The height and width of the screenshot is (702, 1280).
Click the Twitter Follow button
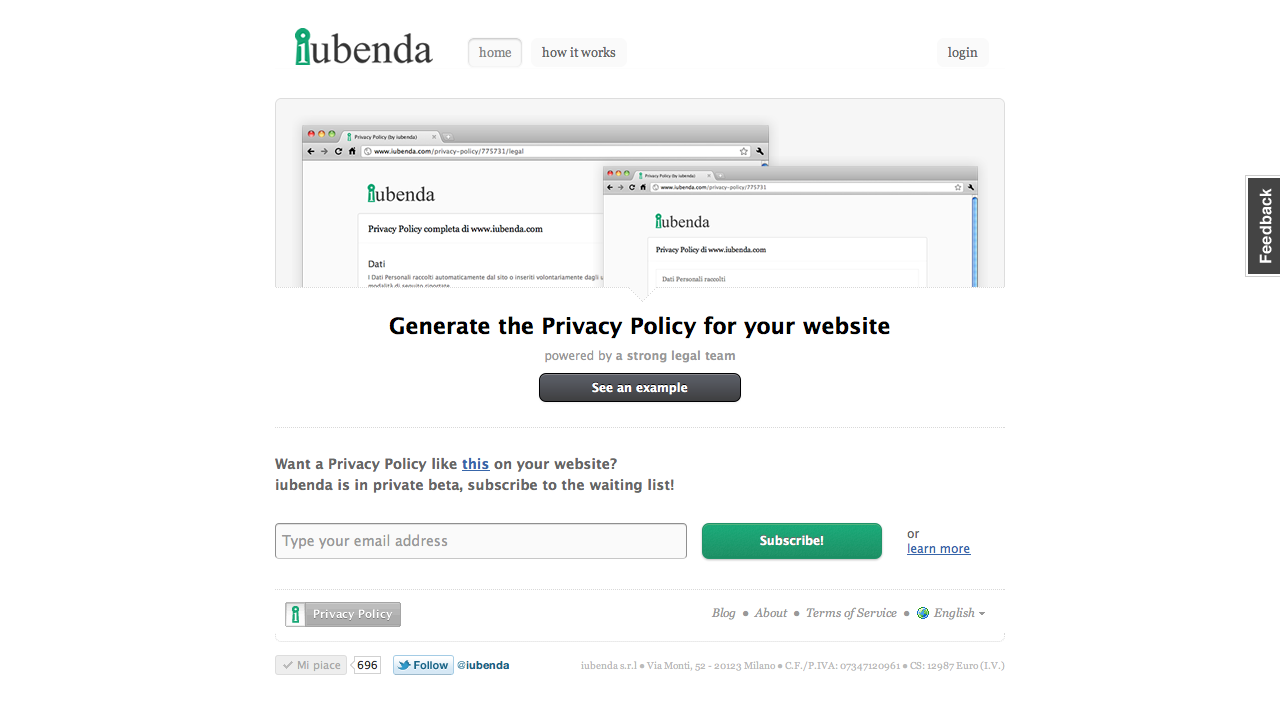[x=423, y=665]
